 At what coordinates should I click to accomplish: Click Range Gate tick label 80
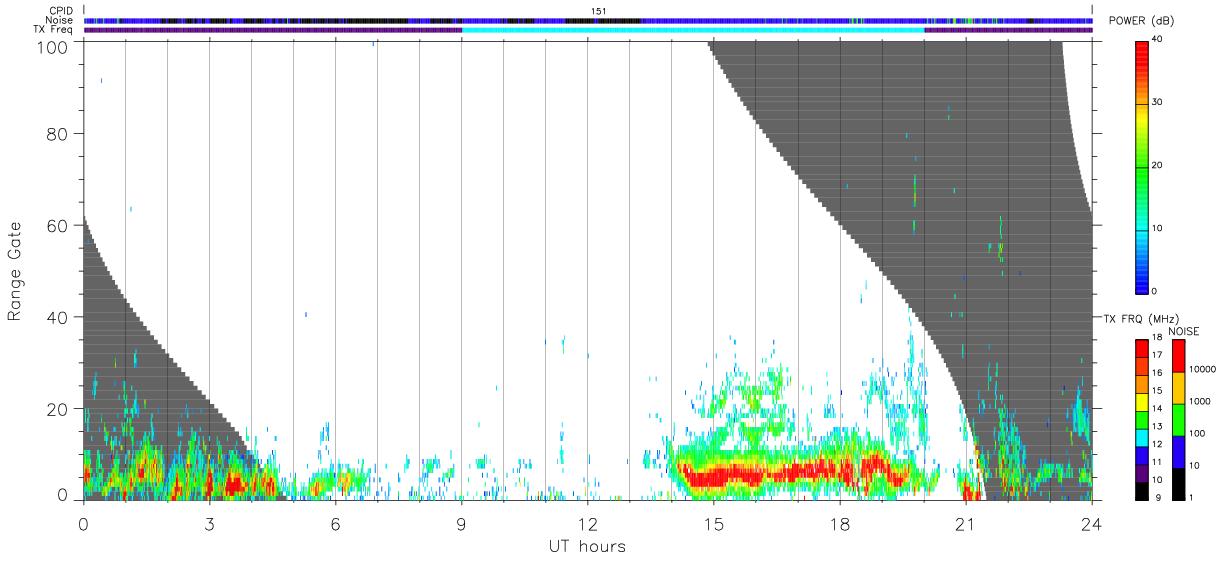[x=56, y=133]
